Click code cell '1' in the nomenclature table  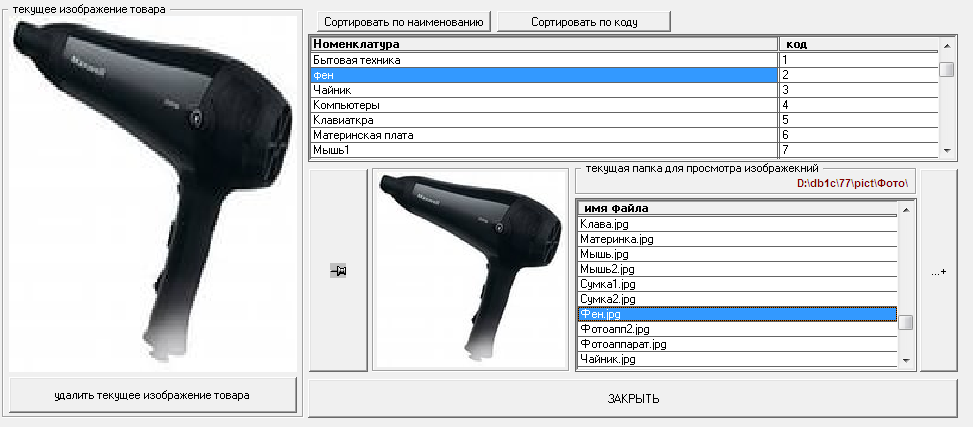tap(858, 60)
